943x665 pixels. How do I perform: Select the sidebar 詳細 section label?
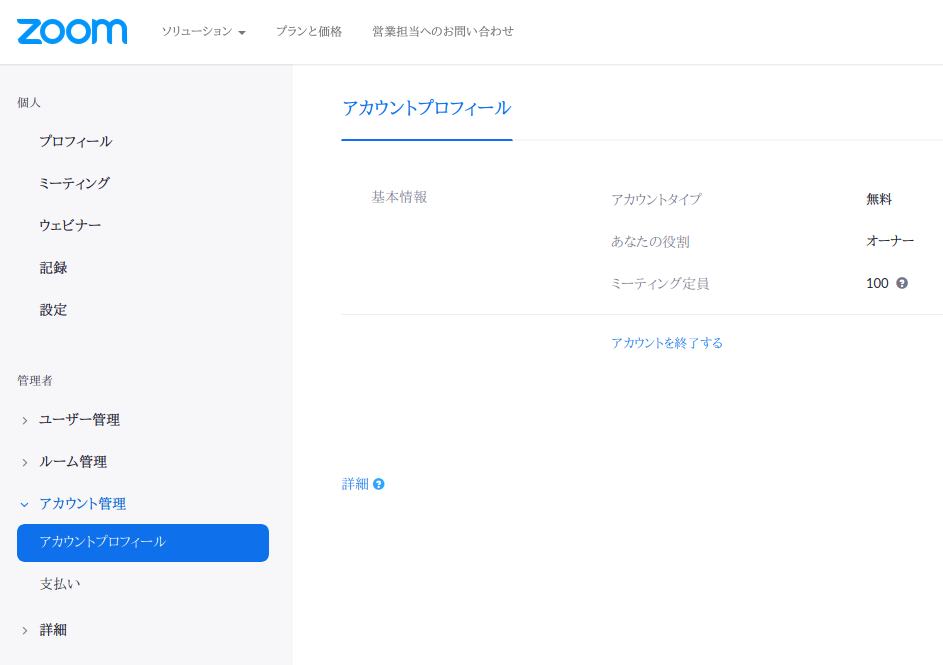(x=53, y=630)
